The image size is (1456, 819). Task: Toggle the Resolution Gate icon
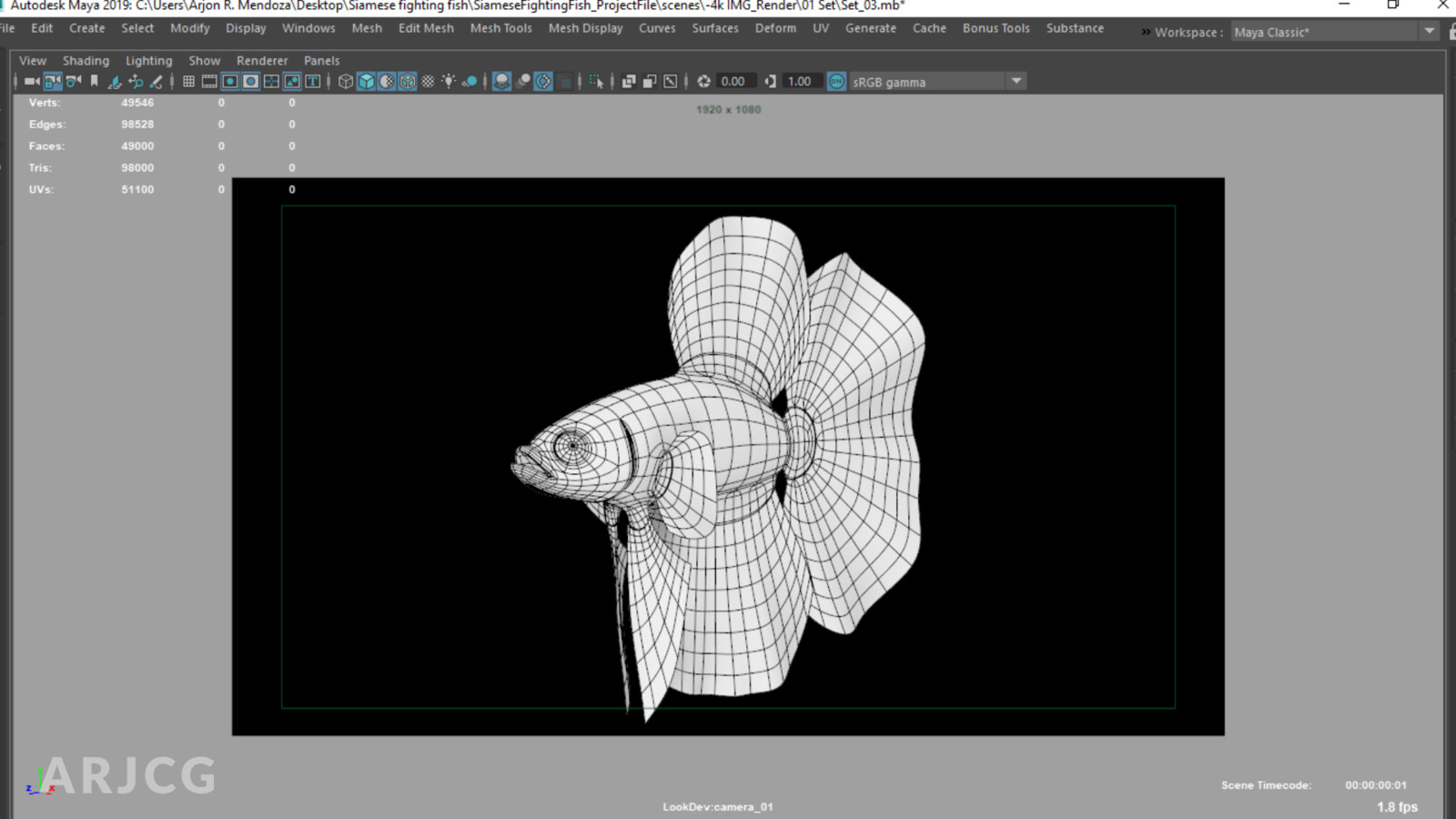(x=230, y=81)
